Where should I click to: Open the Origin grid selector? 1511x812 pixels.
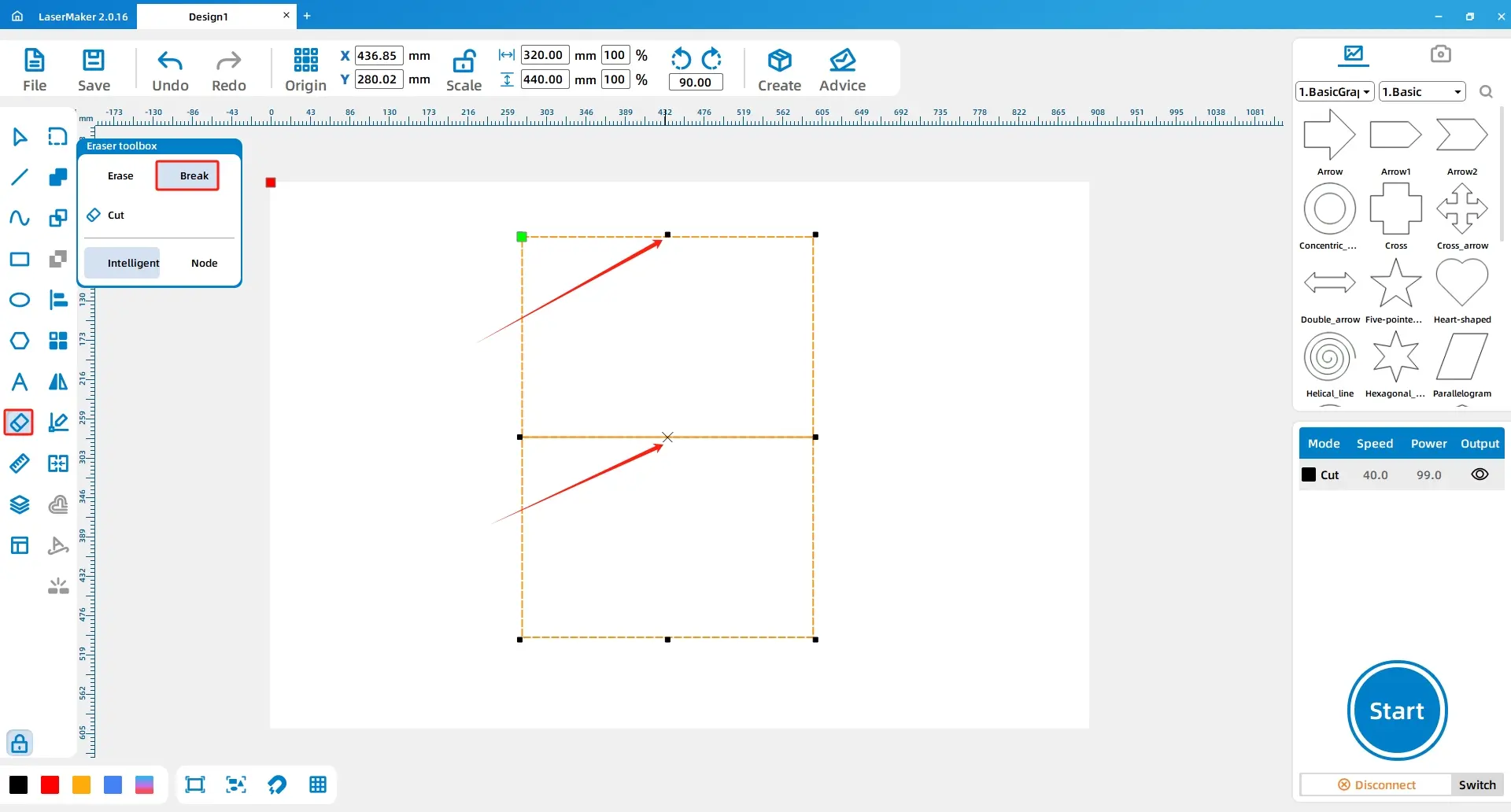305,60
